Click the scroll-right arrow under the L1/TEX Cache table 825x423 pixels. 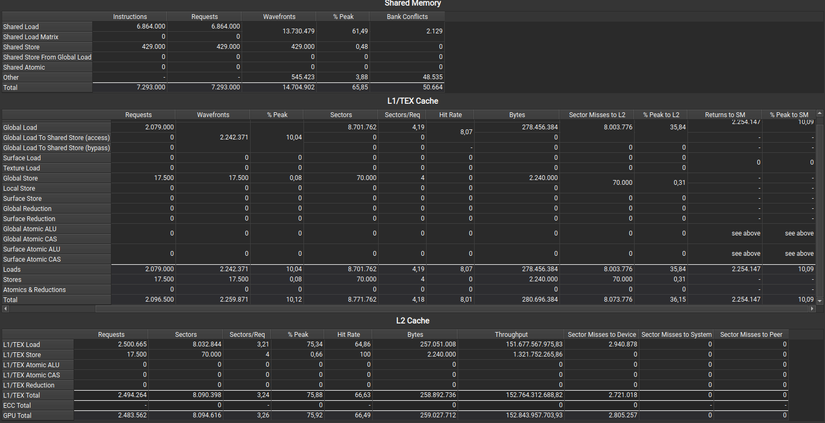coord(813,309)
